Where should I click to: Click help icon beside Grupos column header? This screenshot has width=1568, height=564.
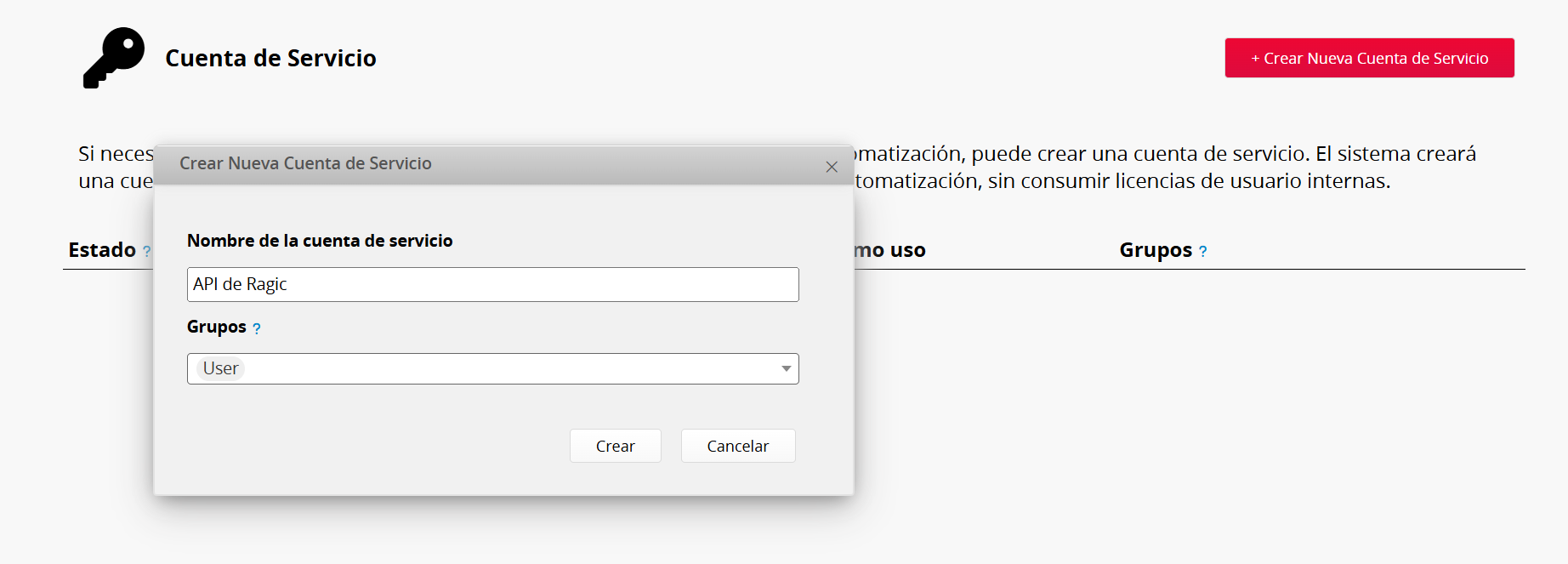pos(1202,252)
